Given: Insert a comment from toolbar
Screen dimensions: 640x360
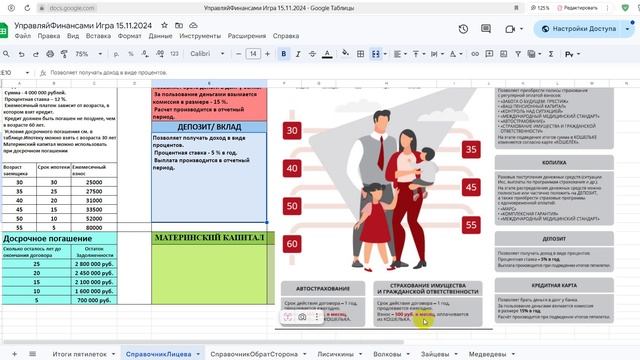Looking at the screenshot, I should click(x=489, y=54).
